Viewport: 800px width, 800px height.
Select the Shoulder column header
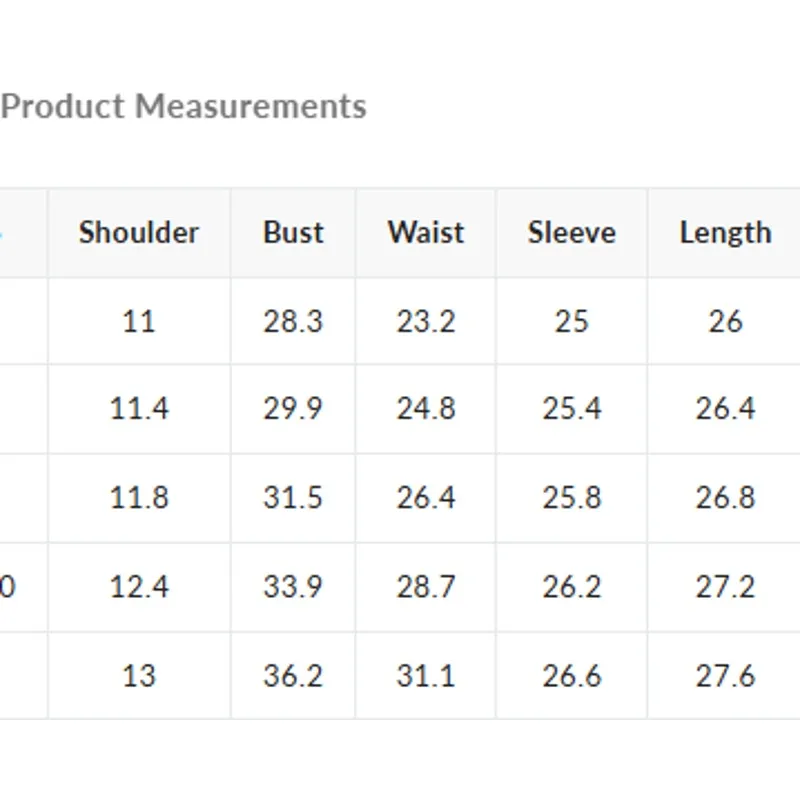139,233
